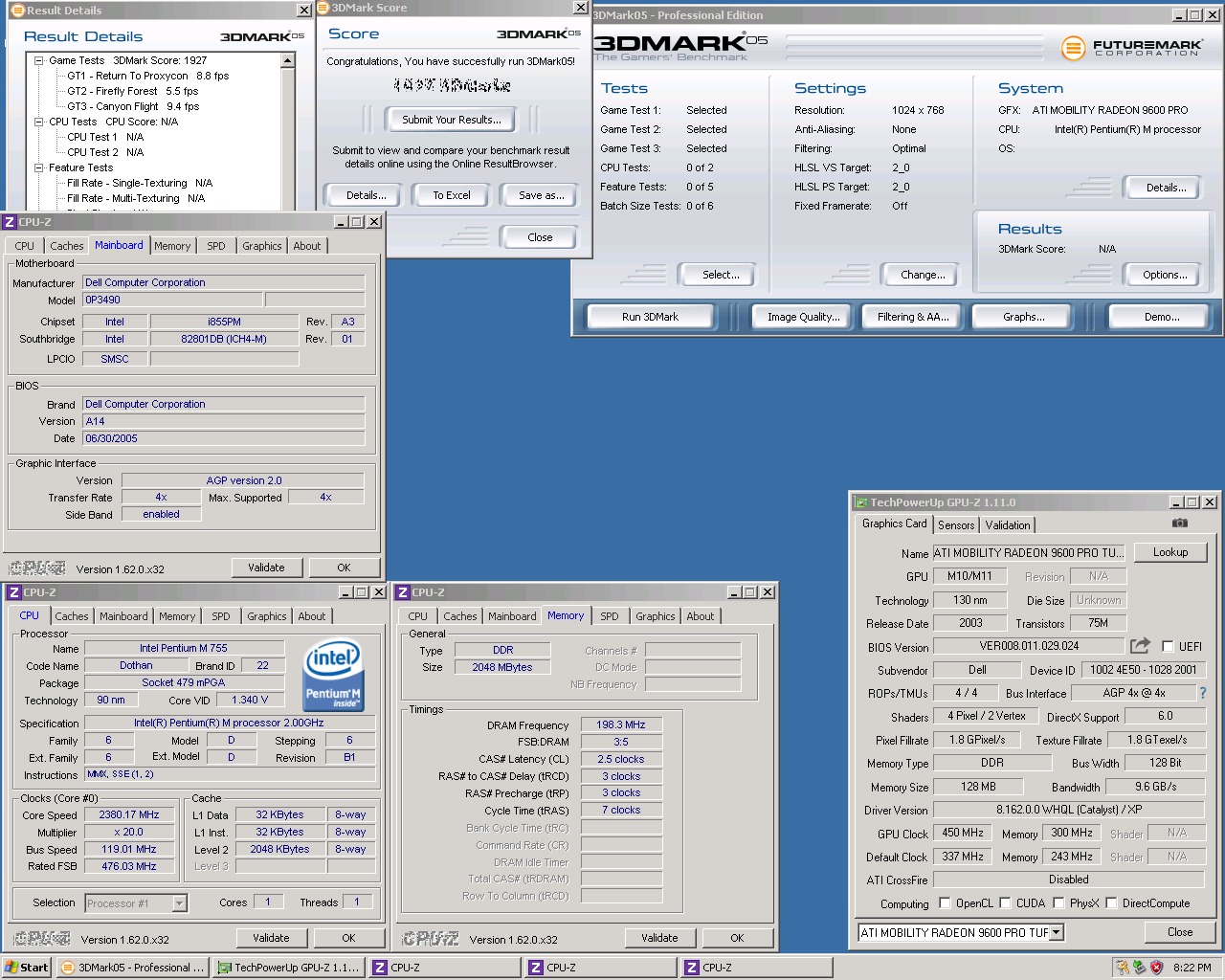The height and width of the screenshot is (980, 1225).
Task: Open the Processor #1 selection dropdown
Action: click(179, 902)
